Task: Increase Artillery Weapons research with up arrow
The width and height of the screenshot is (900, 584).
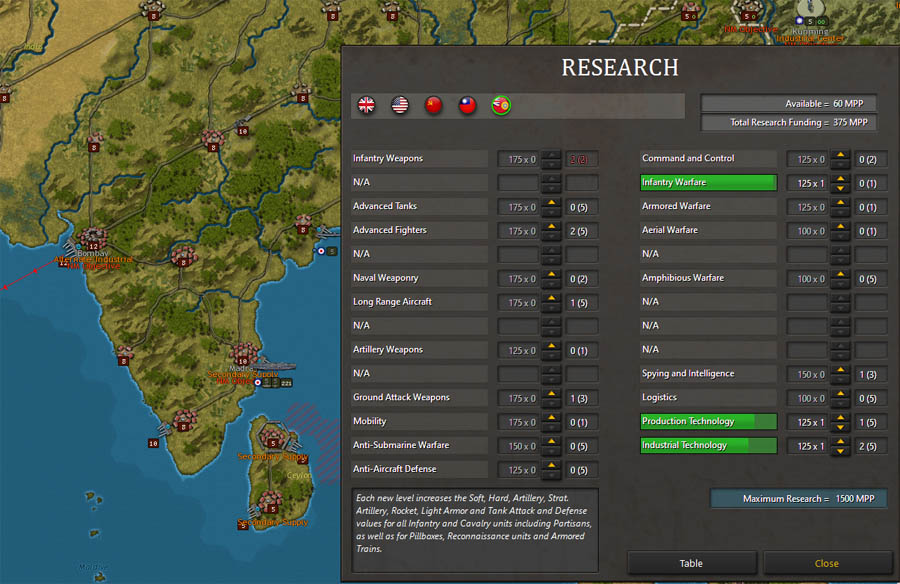Action: click(x=552, y=346)
